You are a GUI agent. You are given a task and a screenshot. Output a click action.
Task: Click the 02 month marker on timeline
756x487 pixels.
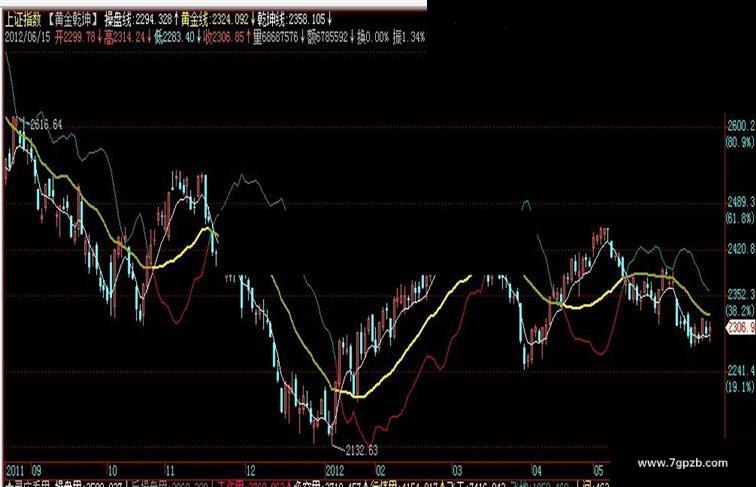coord(381,471)
